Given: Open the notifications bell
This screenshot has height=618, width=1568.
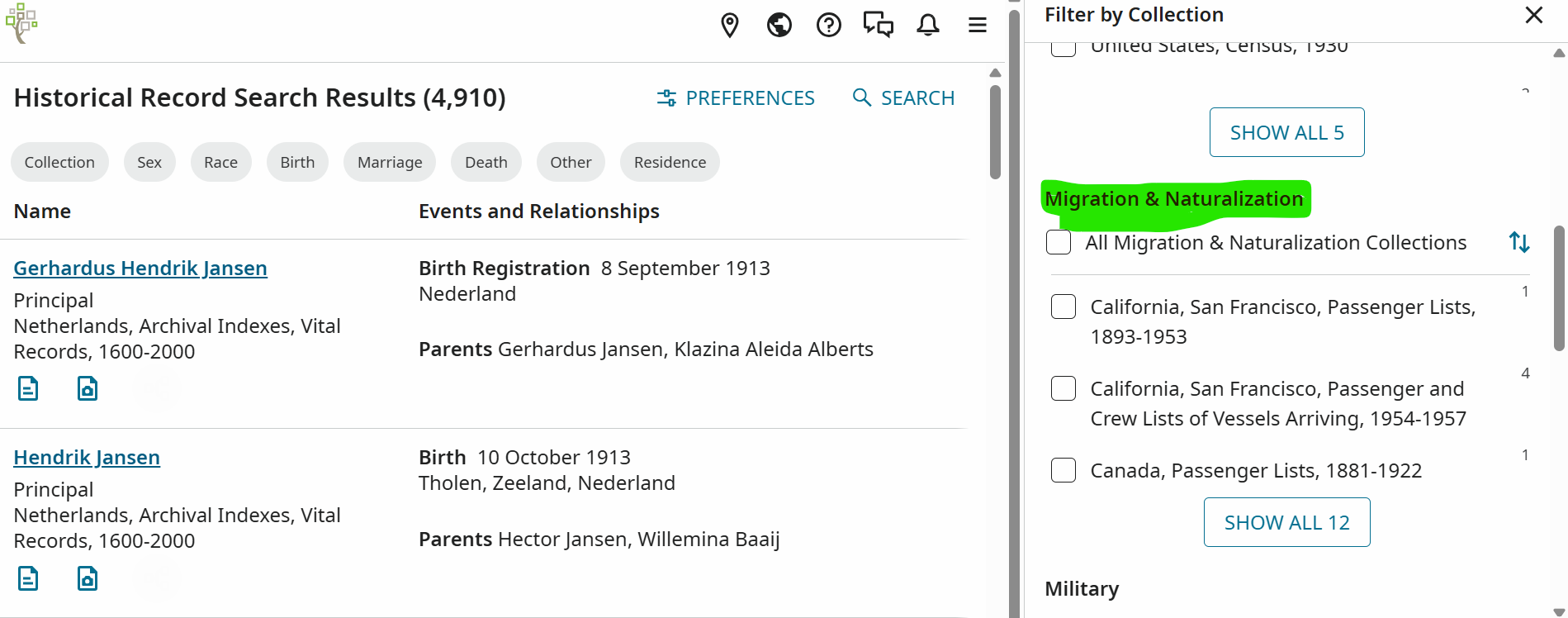Looking at the screenshot, I should tap(928, 26).
